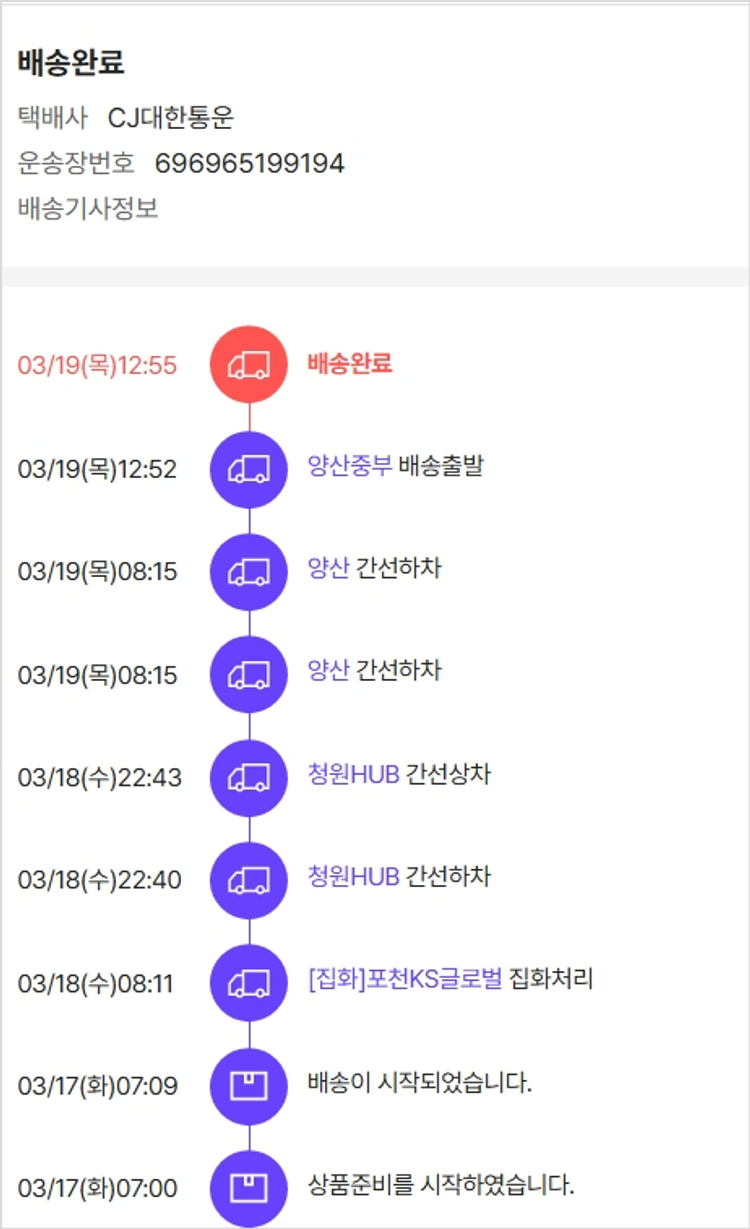The image size is (750, 1229).
Task: Select the 03/18(수)08:11 timestamp
Action: coord(95,983)
